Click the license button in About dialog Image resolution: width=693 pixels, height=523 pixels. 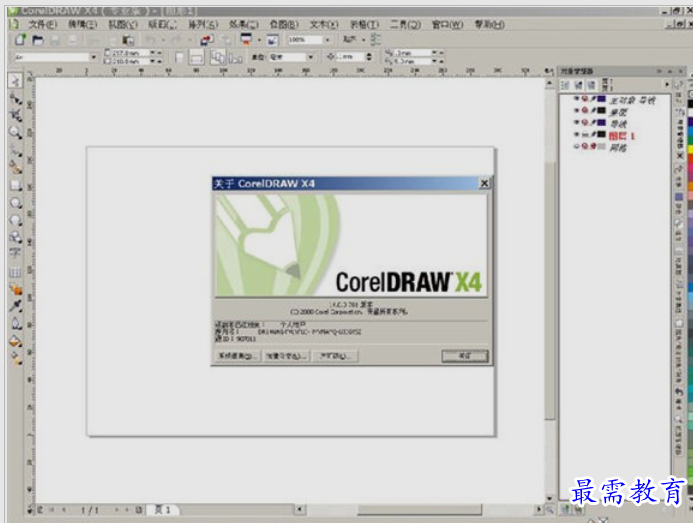335,356
